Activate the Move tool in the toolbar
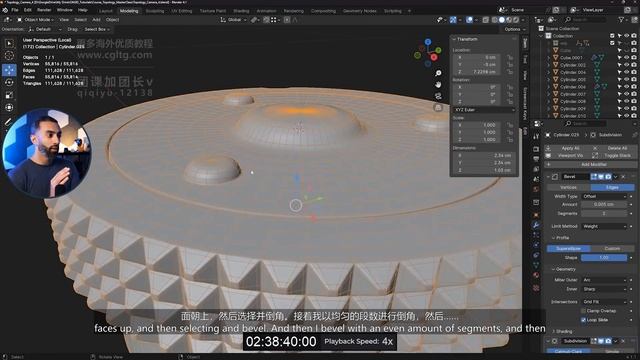640x360 pixels. point(9,70)
